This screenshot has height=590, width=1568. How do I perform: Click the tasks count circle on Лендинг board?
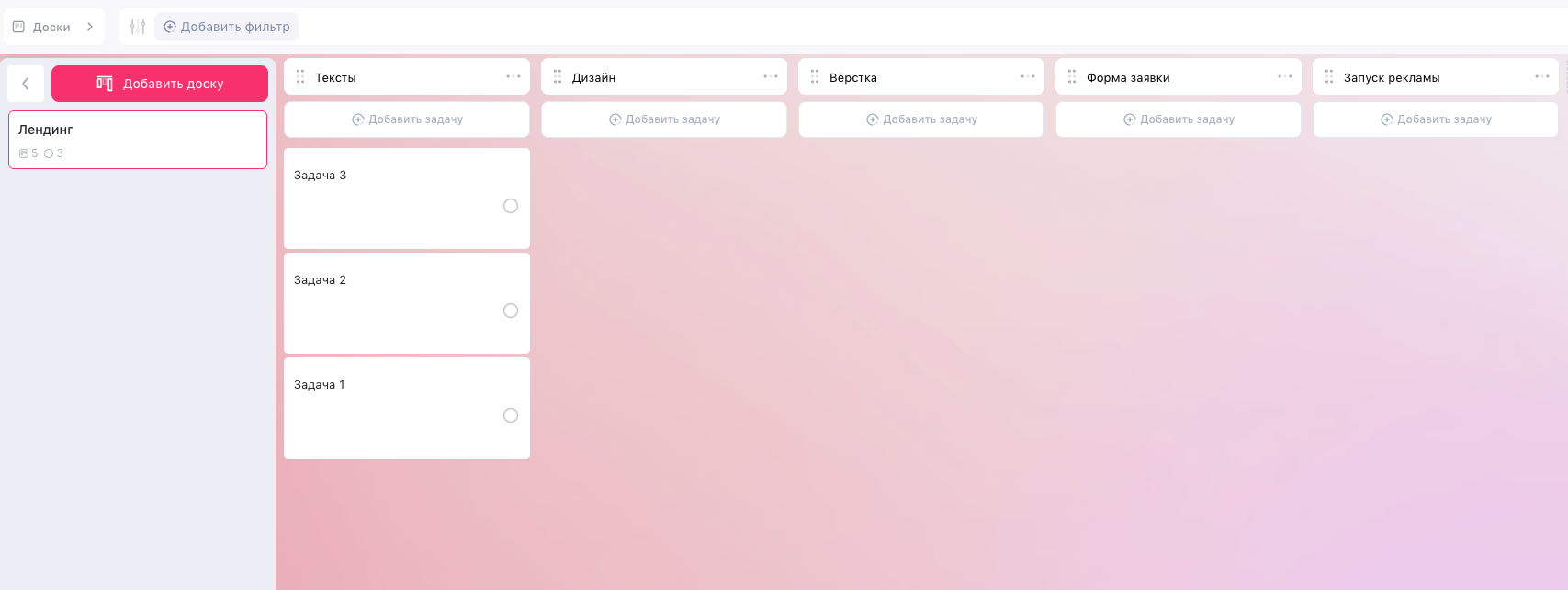49,153
